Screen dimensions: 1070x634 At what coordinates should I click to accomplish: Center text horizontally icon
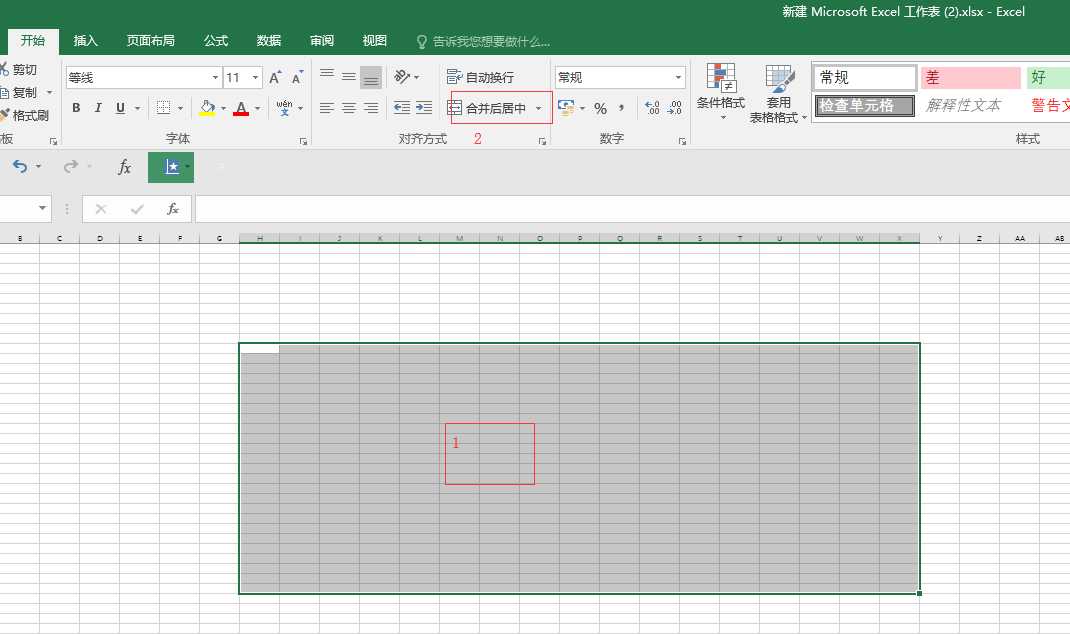349,108
